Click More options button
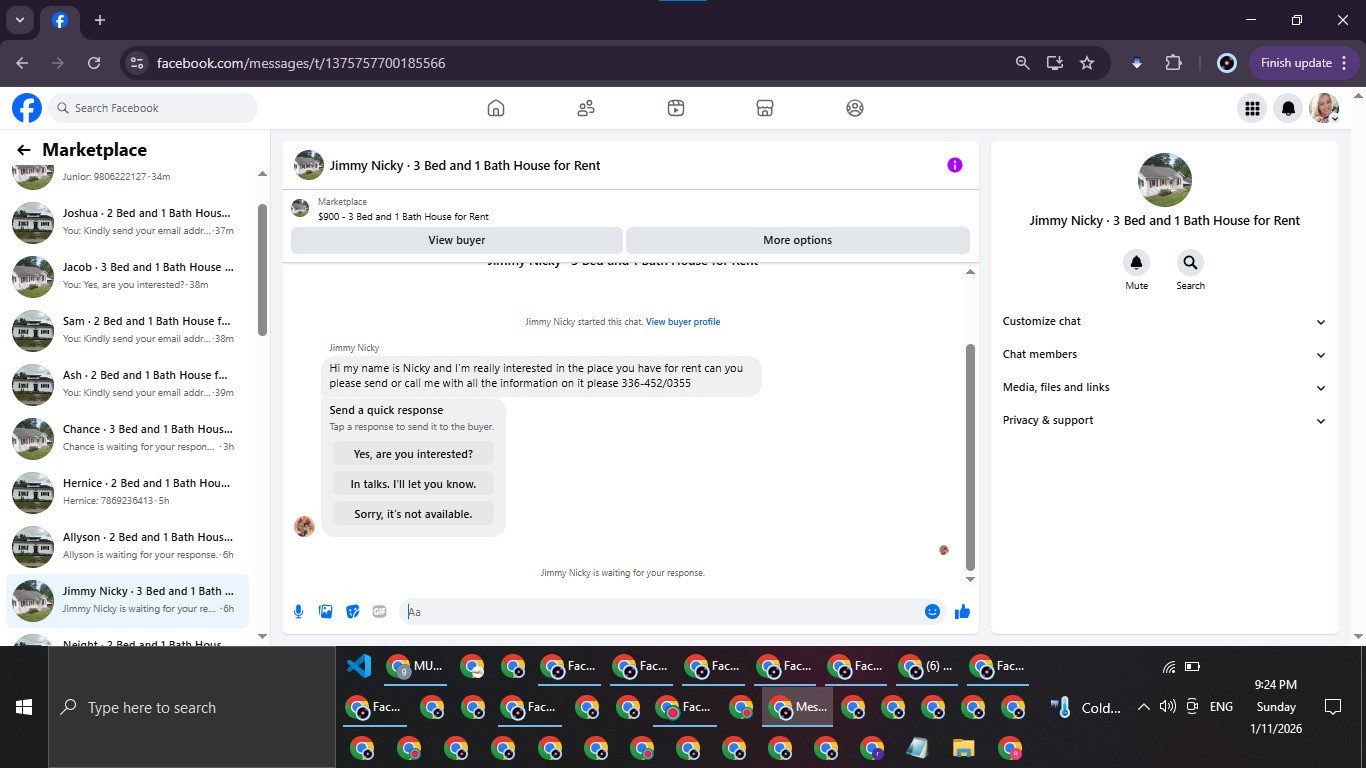The height and width of the screenshot is (768, 1366). click(797, 240)
